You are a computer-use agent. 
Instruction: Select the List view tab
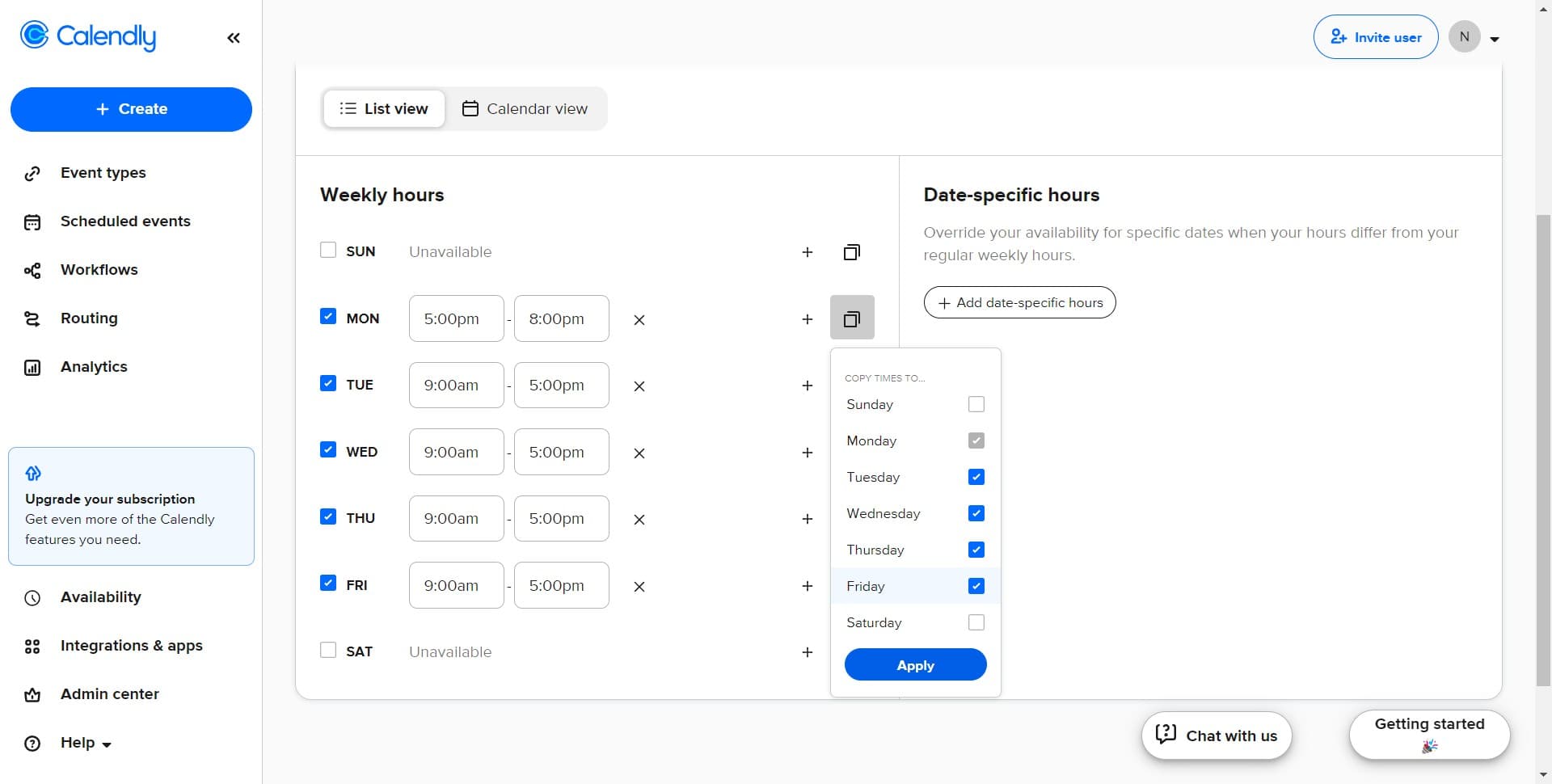tap(384, 108)
